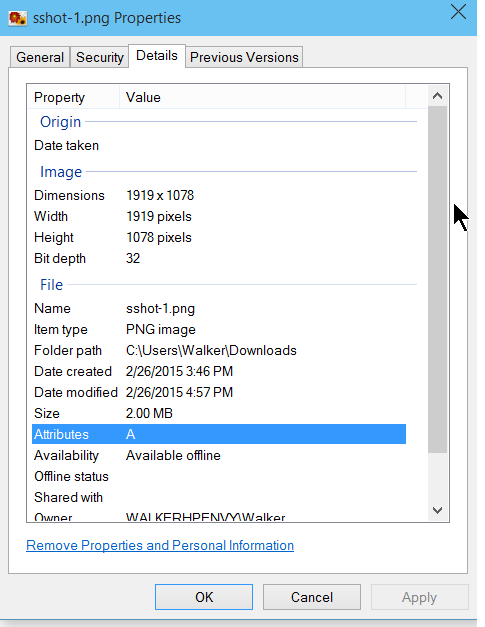This screenshot has height=627, width=485.
Task: Switch to the General tab
Action: point(40,57)
